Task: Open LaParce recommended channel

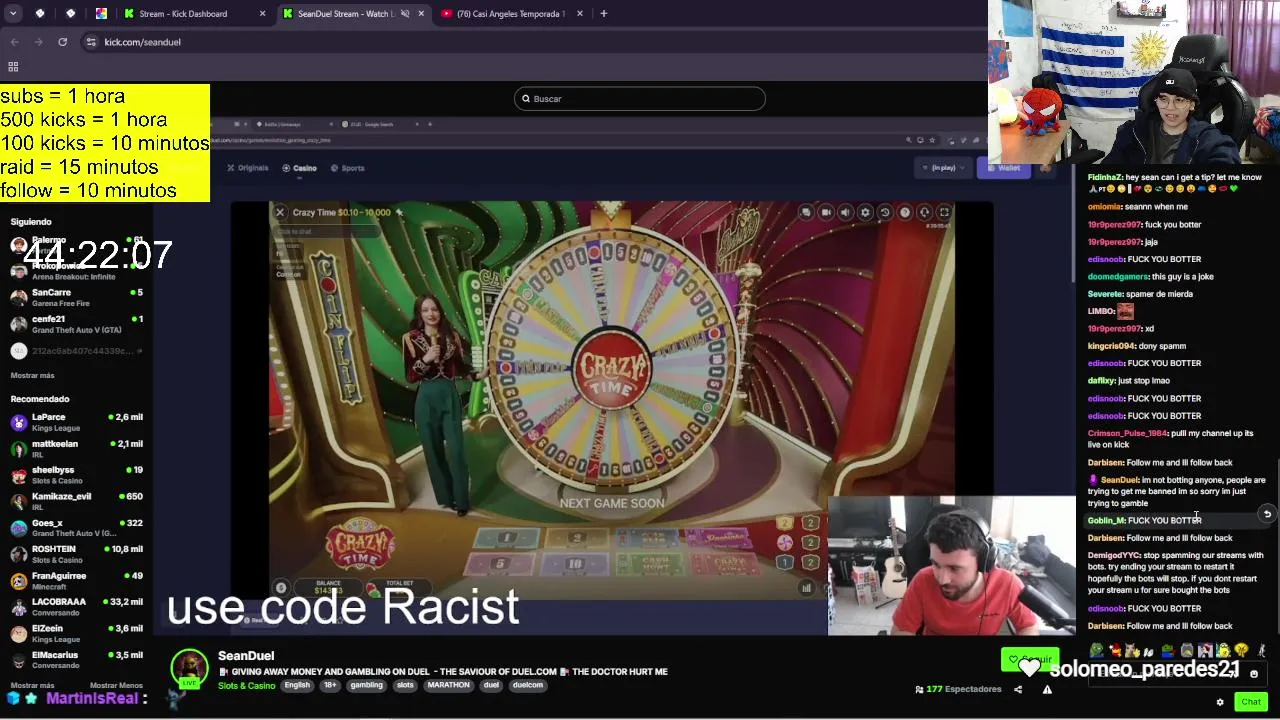Action: point(78,422)
